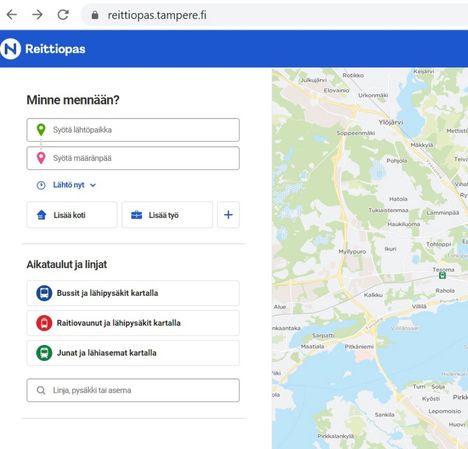The width and height of the screenshot is (468, 449).
Task: Click the Lisää koti button
Action: tap(72, 215)
